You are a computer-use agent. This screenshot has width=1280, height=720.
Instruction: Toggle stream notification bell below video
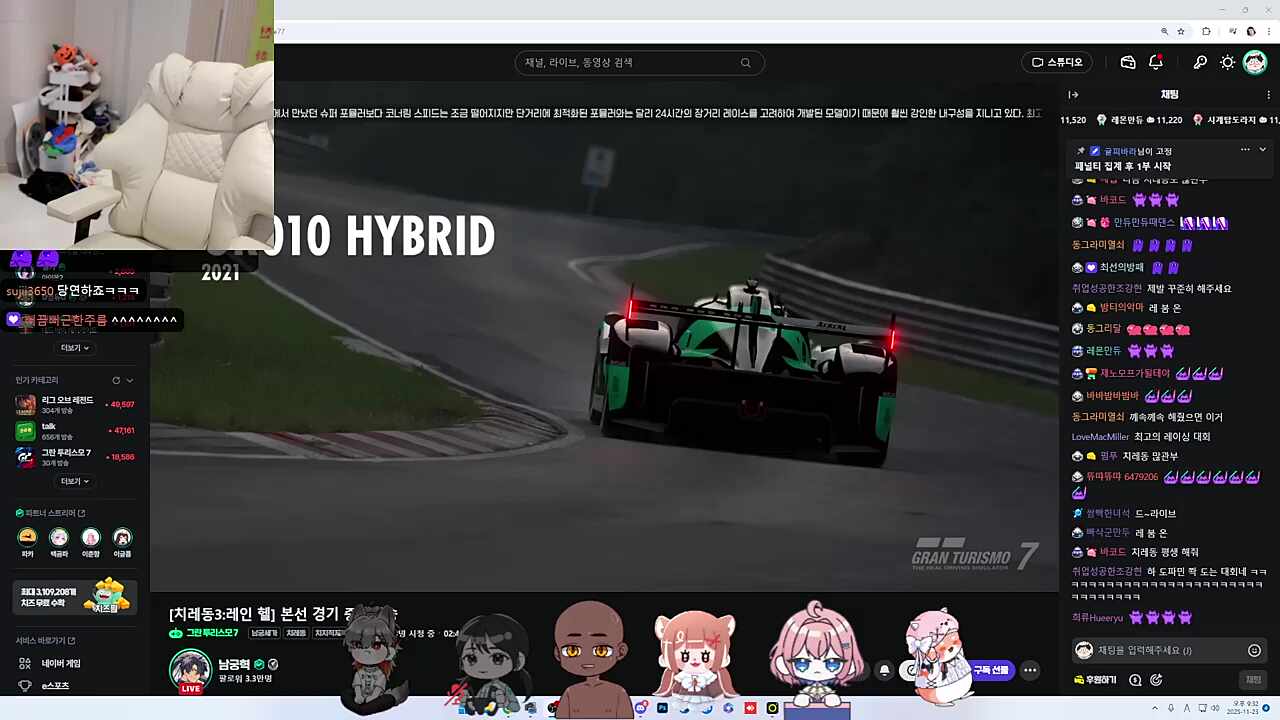point(884,670)
